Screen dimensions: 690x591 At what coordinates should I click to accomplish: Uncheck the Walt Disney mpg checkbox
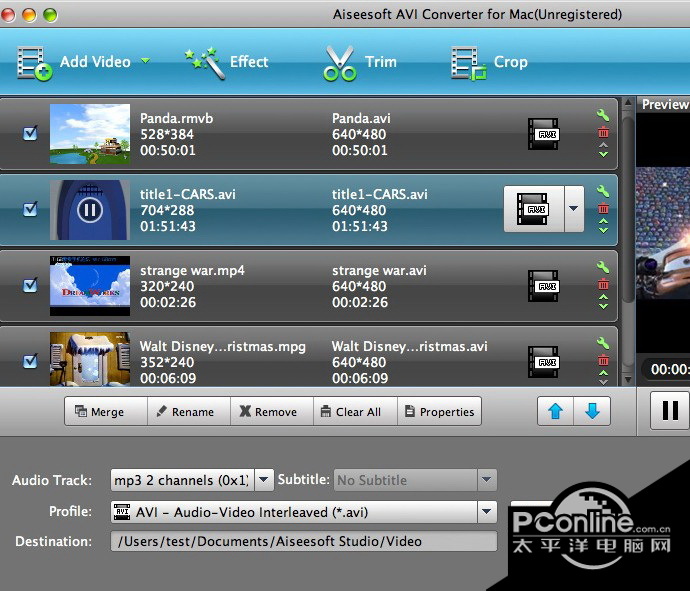click(x=30, y=361)
